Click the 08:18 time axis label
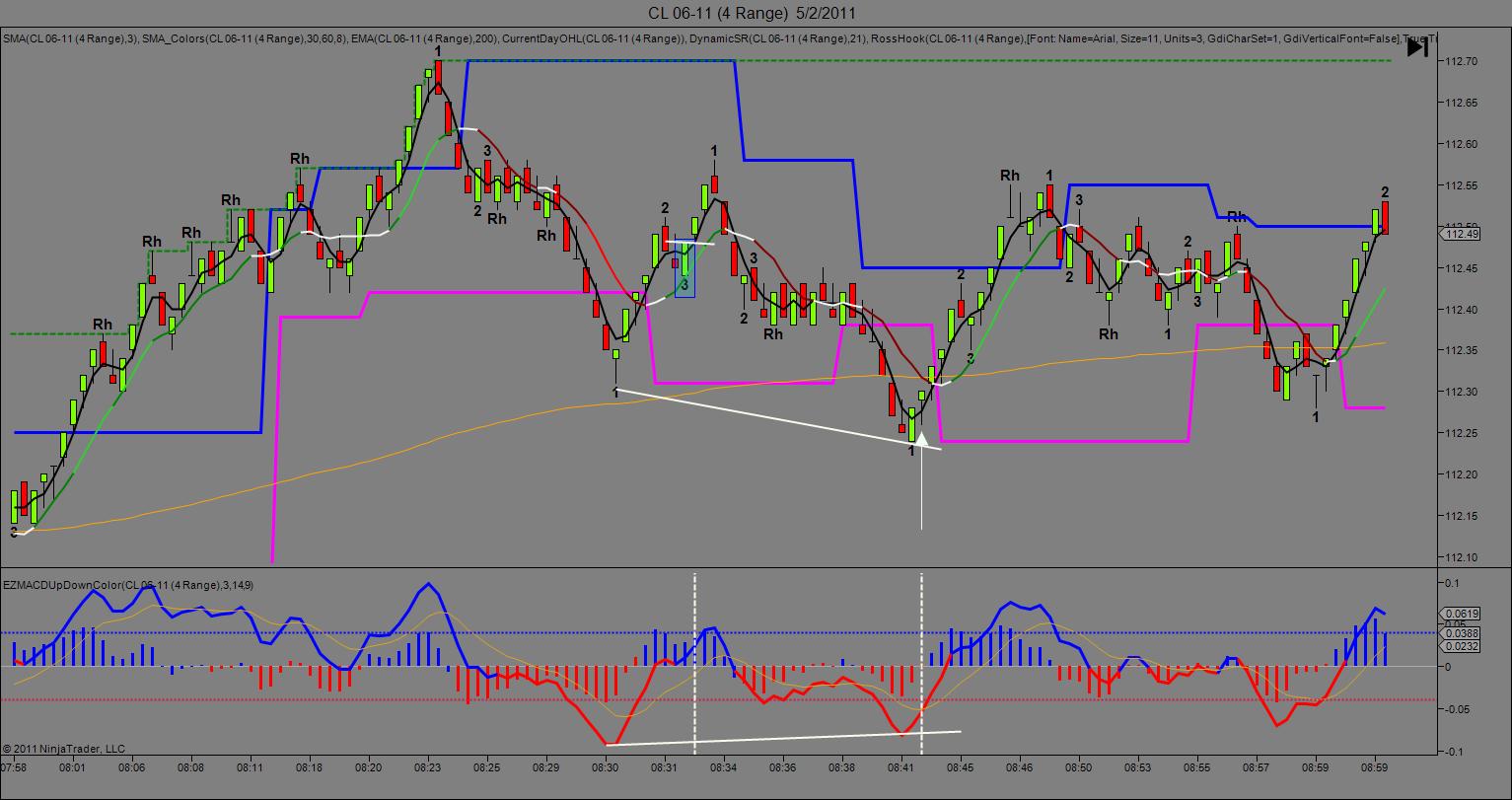1512x800 pixels. click(x=310, y=766)
